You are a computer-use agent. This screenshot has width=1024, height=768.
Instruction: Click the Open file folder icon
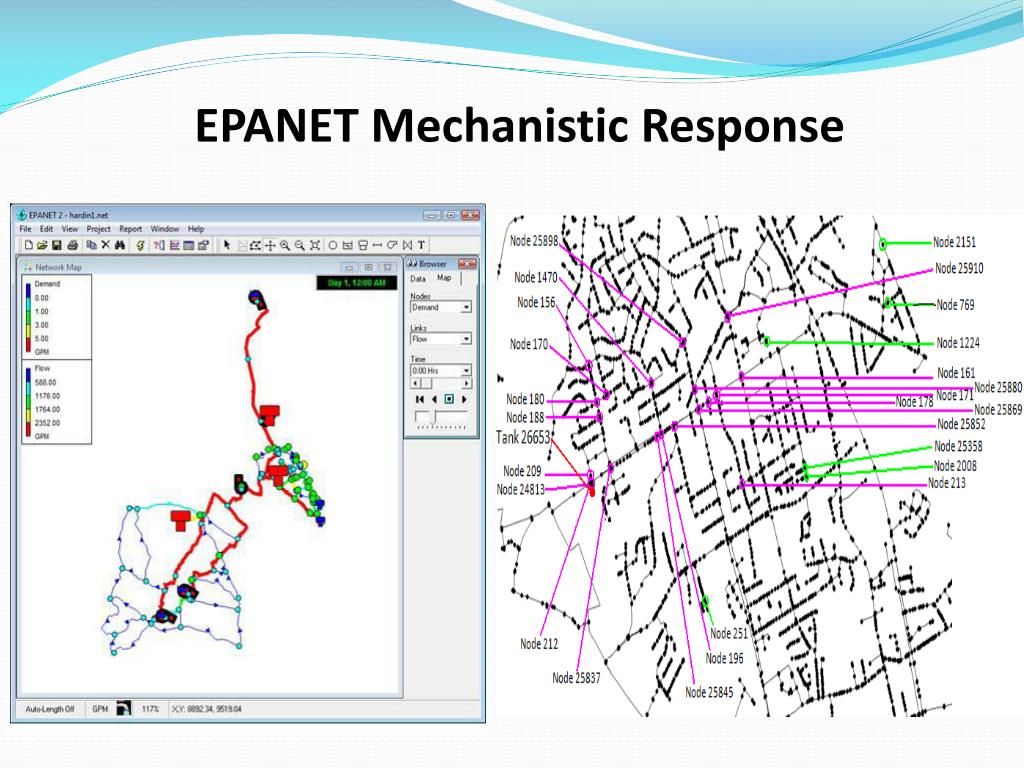tap(42, 246)
